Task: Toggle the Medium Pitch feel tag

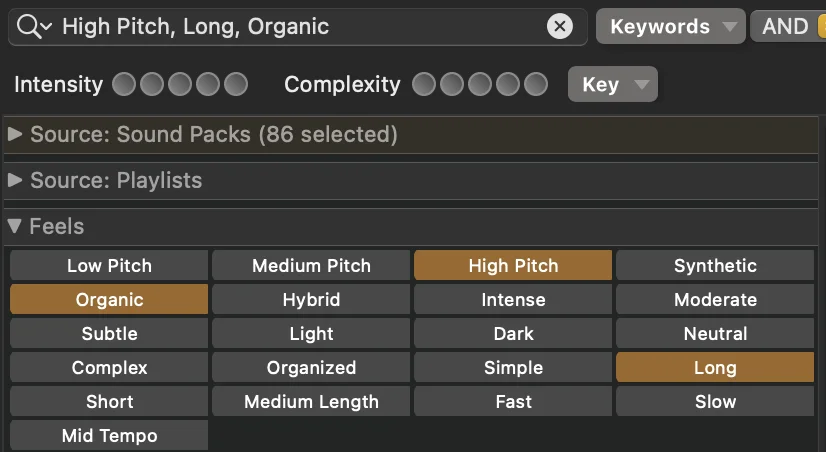Action: click(x=311, y=266)
